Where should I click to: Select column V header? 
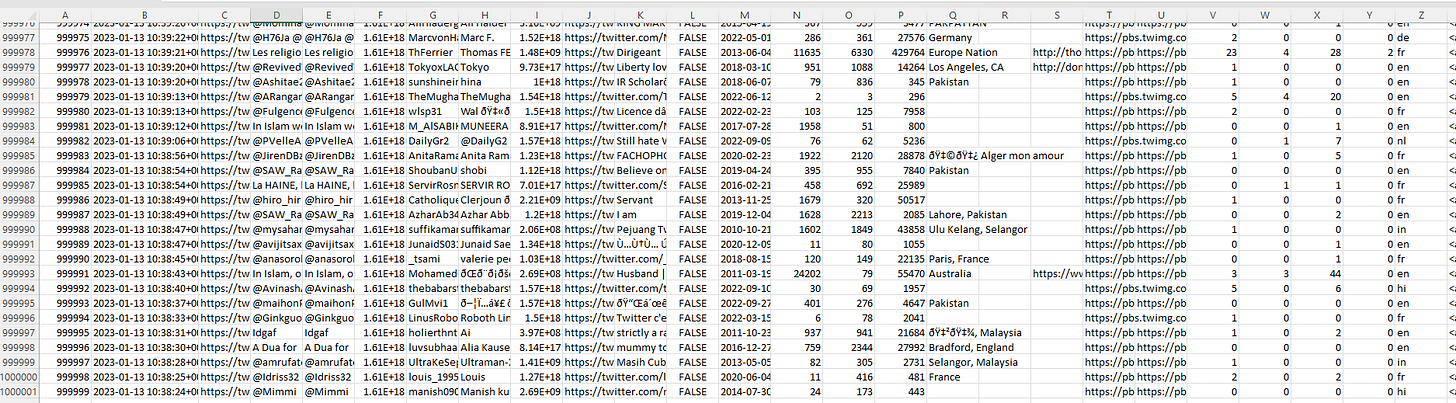click(1214, 14)
